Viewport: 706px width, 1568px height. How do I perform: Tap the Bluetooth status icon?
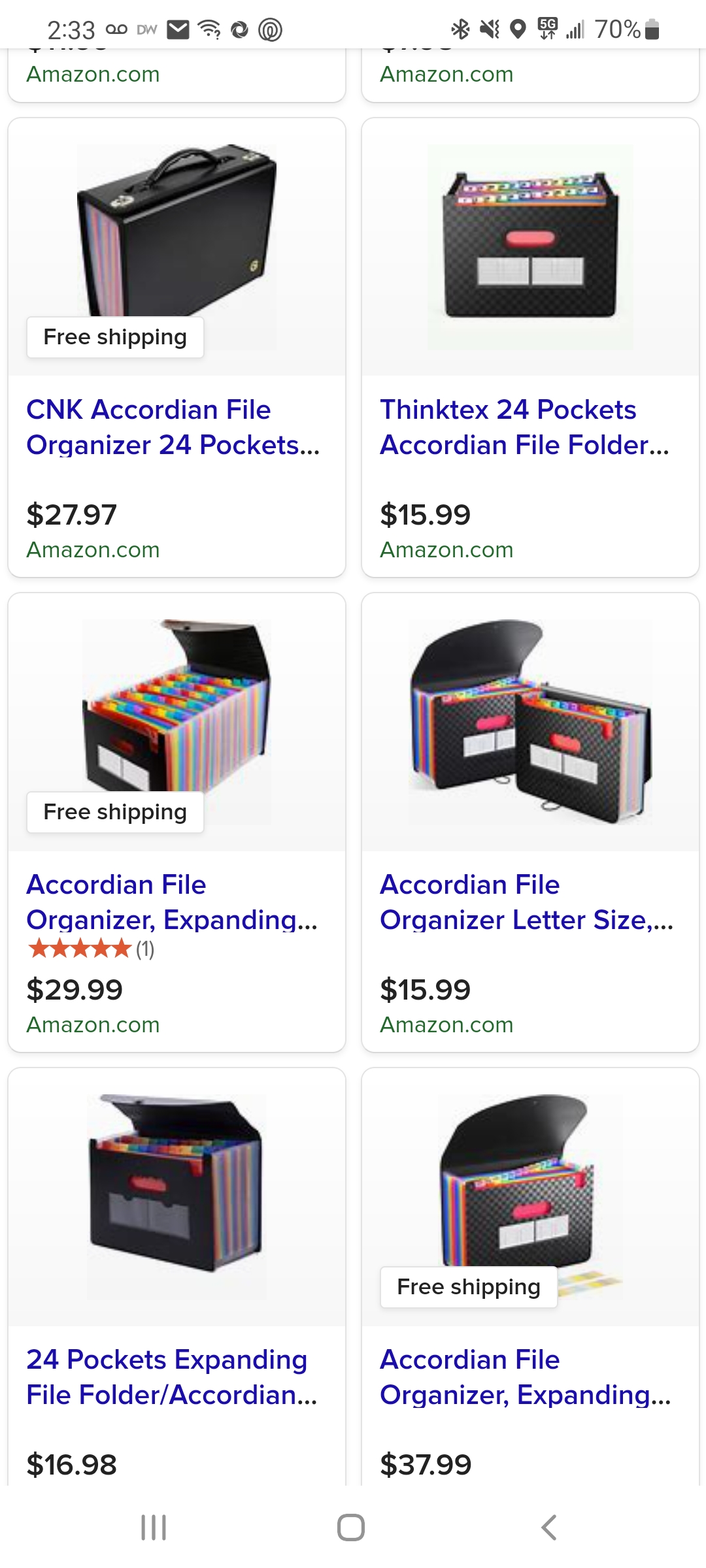(x=460, y=29)
